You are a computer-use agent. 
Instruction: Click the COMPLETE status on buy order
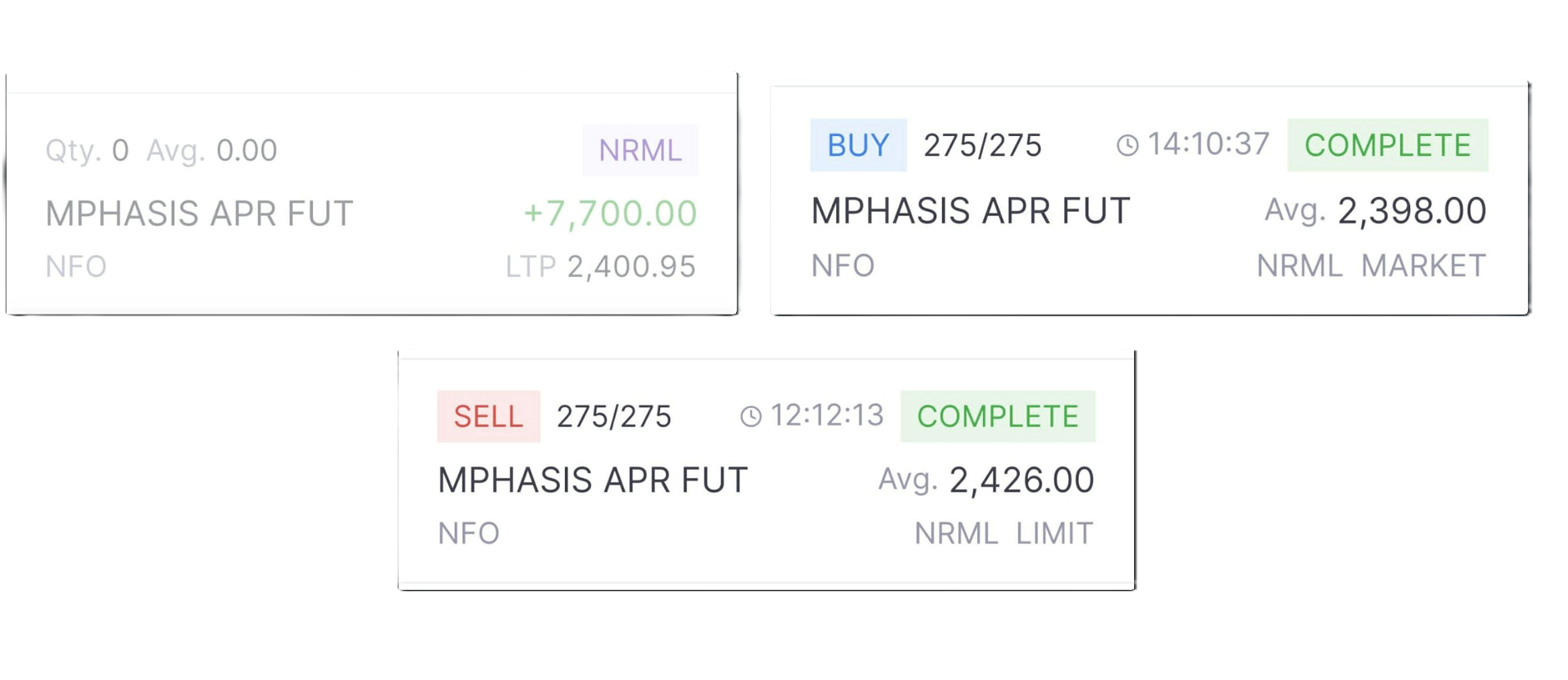[x=1387, y=145]
